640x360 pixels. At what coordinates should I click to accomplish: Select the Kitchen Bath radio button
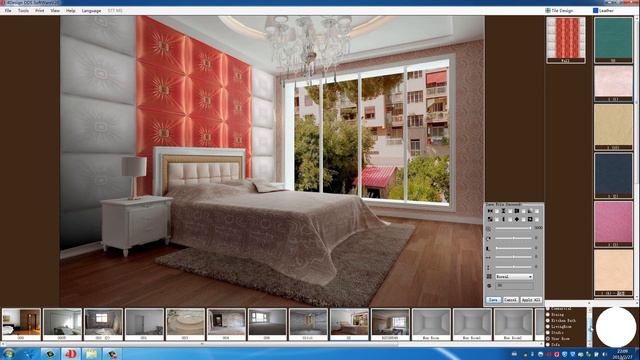pyautogui.click(x=548, y=321)
